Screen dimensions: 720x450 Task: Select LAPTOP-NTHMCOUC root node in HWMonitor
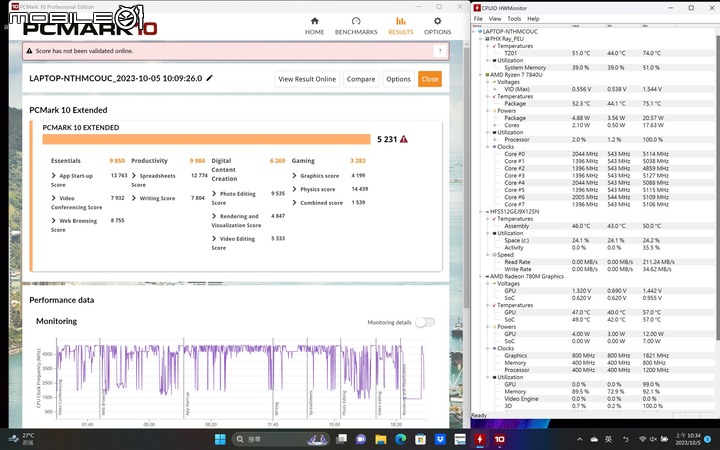click(510, 32)
